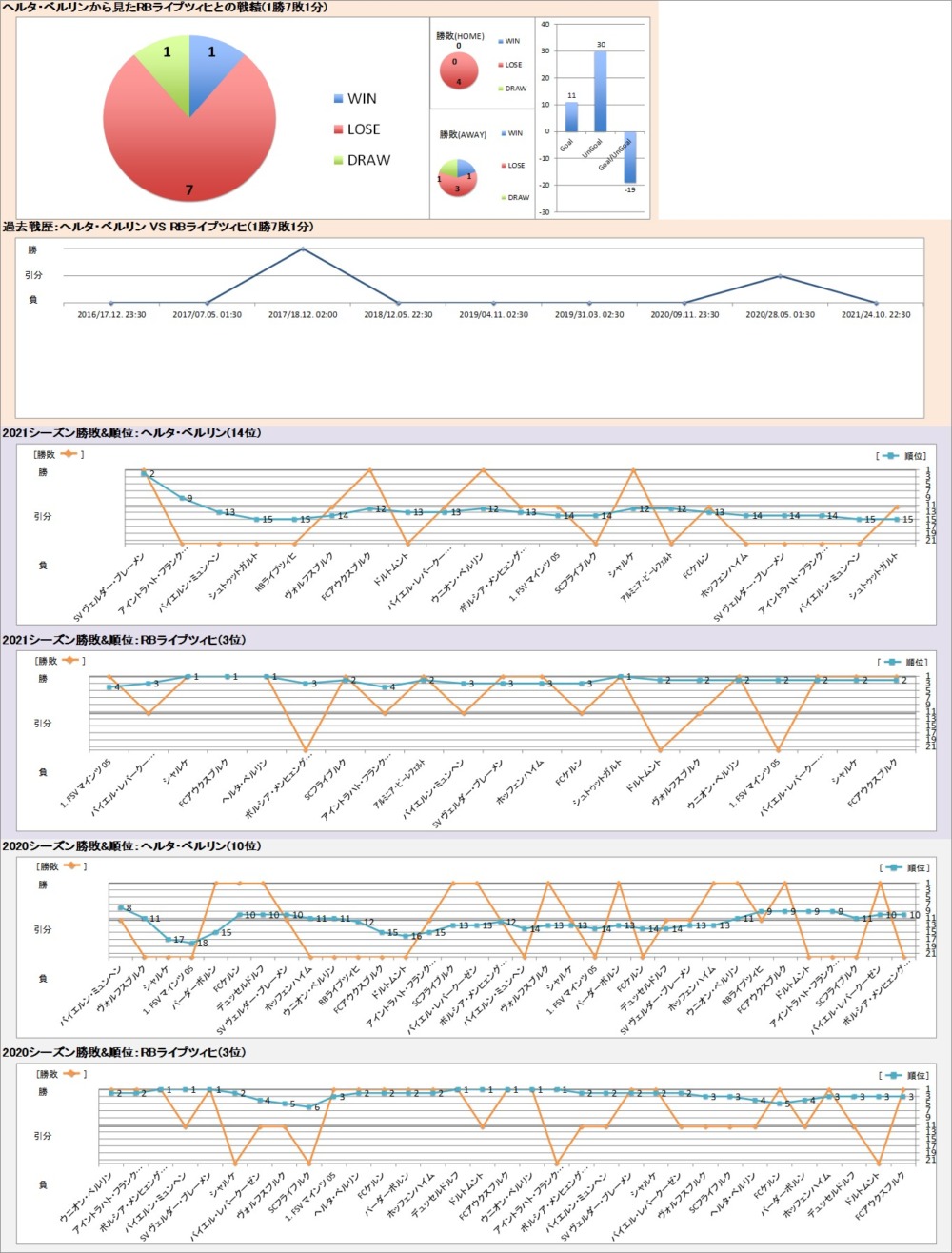Click the 勝 axis label in the history chart

(x=33, y=250)
